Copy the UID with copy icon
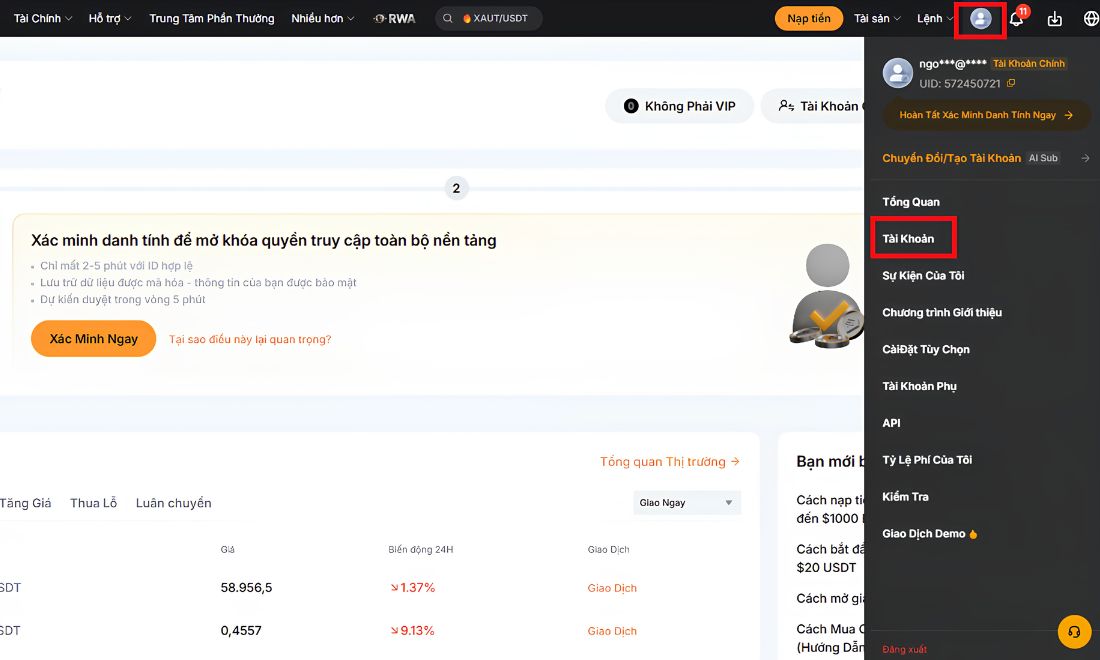 (1011, 83)
